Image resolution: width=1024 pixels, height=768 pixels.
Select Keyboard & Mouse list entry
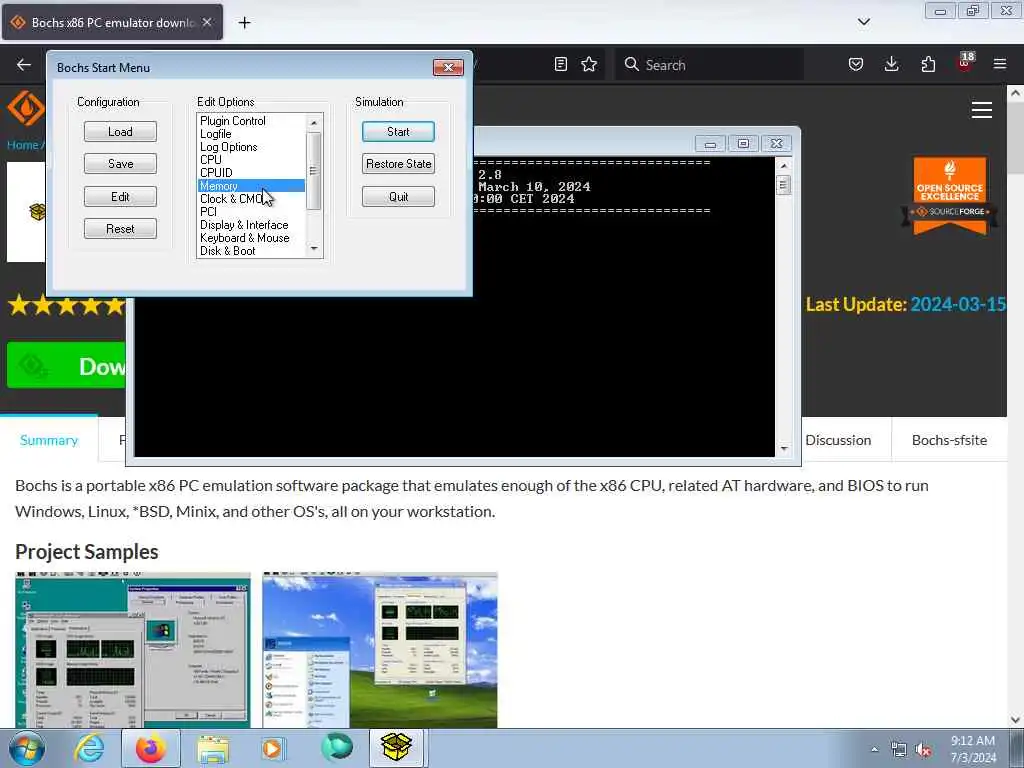pos(245,238)
